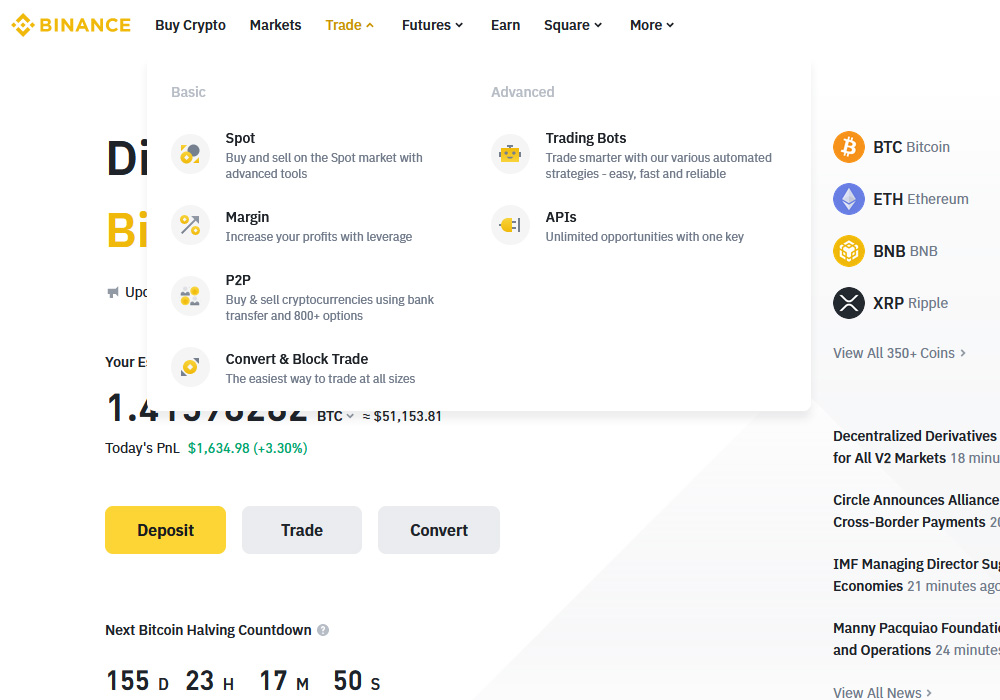Click the yellow Deposit button
The image size is (1000, 700).
click(x=165, y=530)
